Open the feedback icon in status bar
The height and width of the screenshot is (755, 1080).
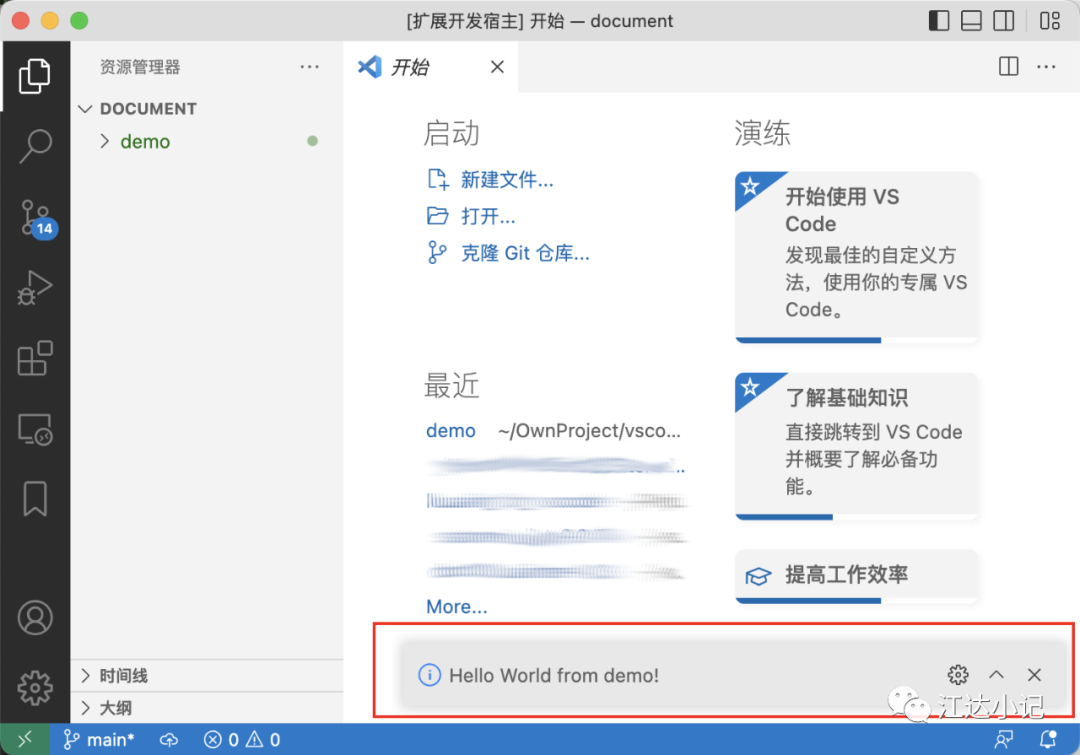1004,740
